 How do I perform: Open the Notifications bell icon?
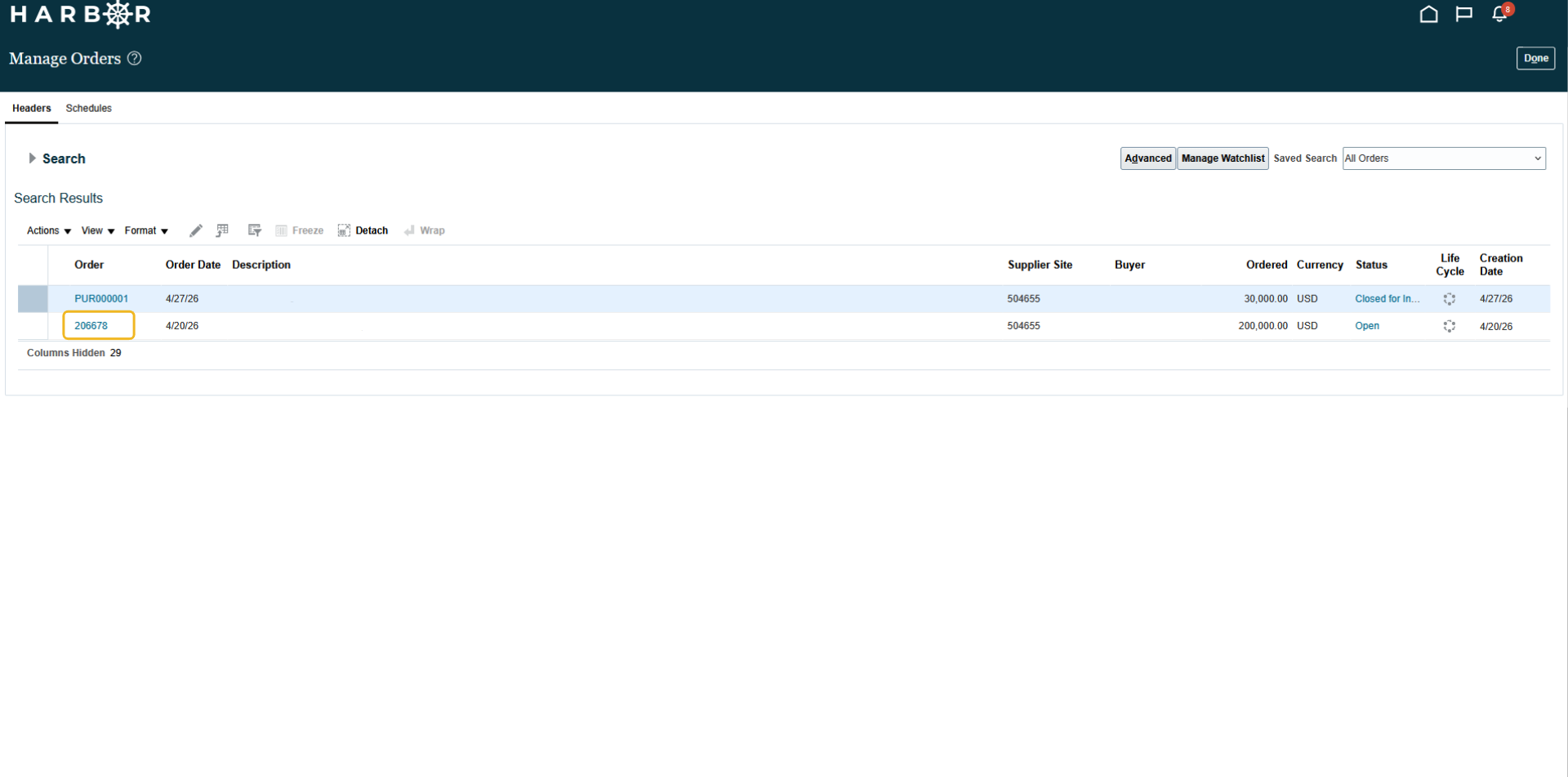coord(1499,14)
